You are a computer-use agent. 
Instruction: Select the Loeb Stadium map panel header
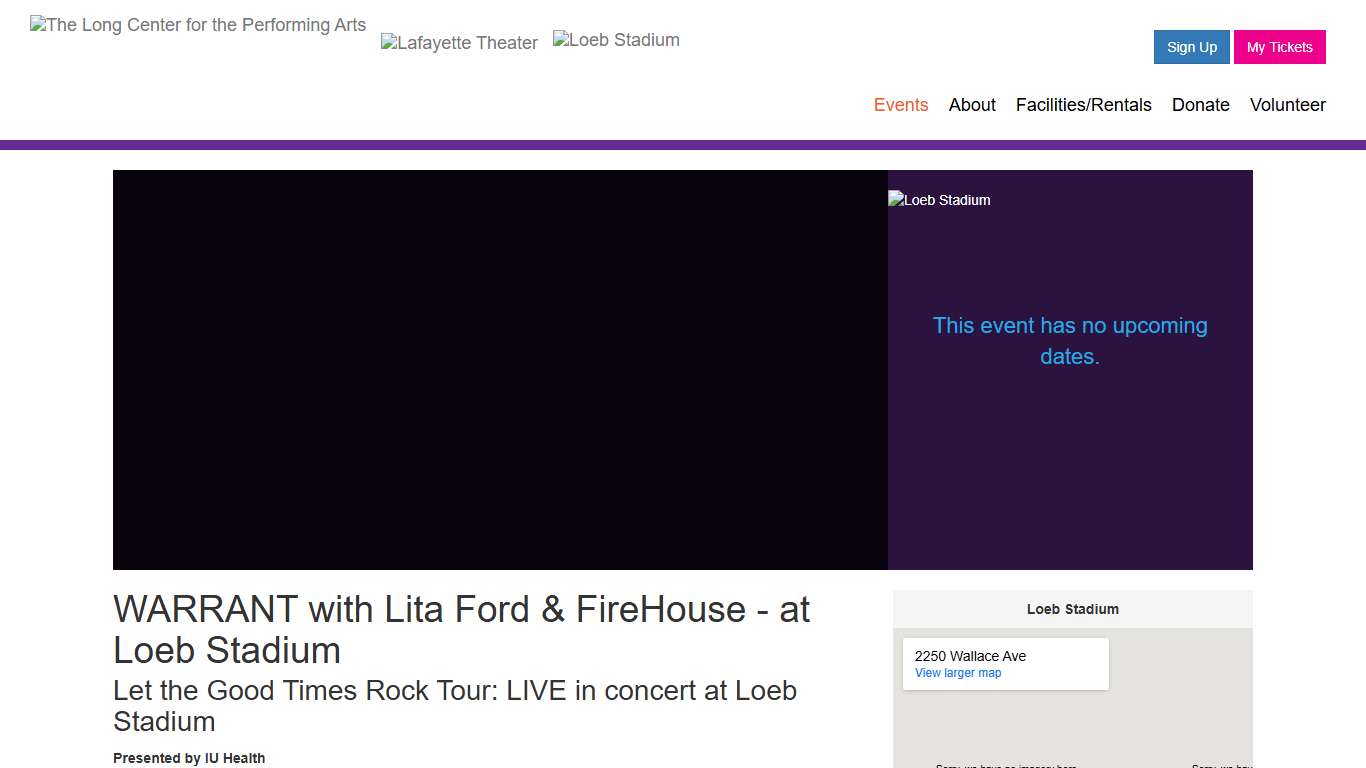1072,609
